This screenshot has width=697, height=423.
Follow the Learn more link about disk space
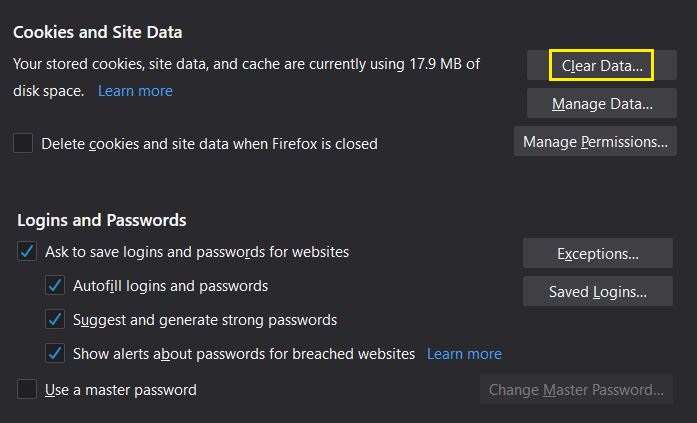135,91
